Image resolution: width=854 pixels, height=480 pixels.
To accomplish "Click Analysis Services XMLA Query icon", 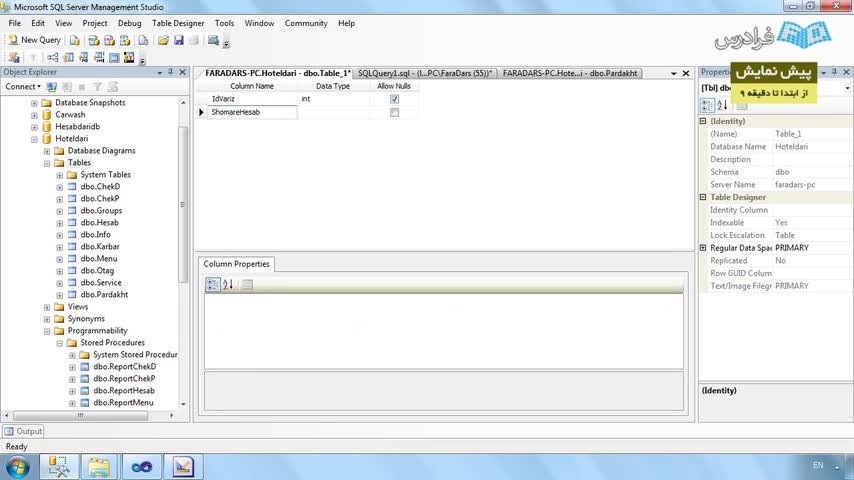I will point(125,40).
